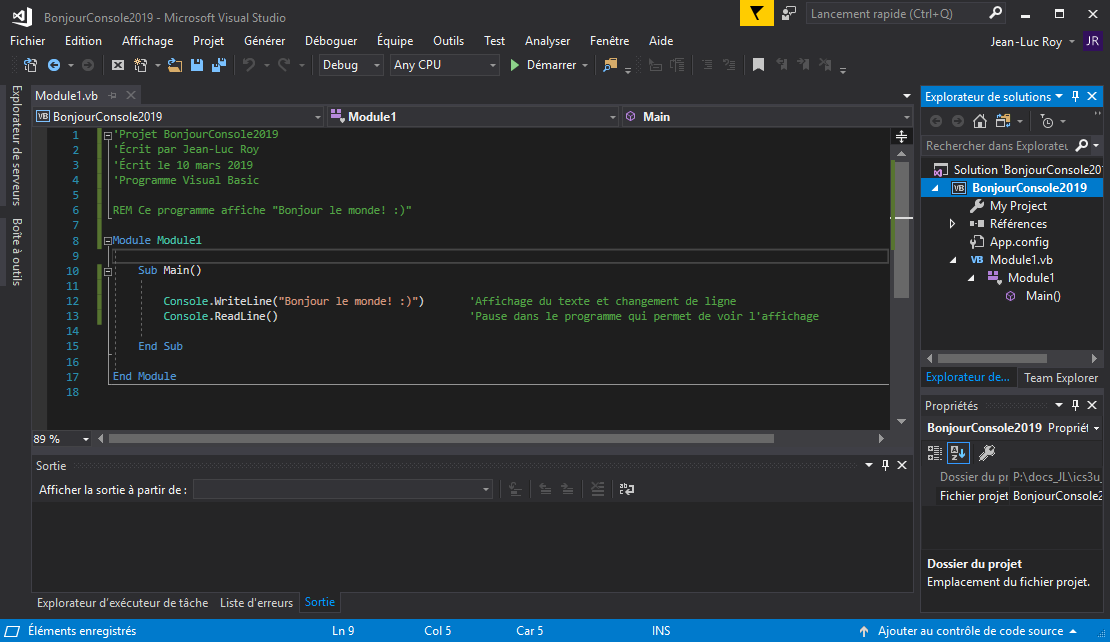Collapse the Sub Main() code region
Image resolution: width=1110 pixels, height=642 pixels.
[x=108, y=271]
